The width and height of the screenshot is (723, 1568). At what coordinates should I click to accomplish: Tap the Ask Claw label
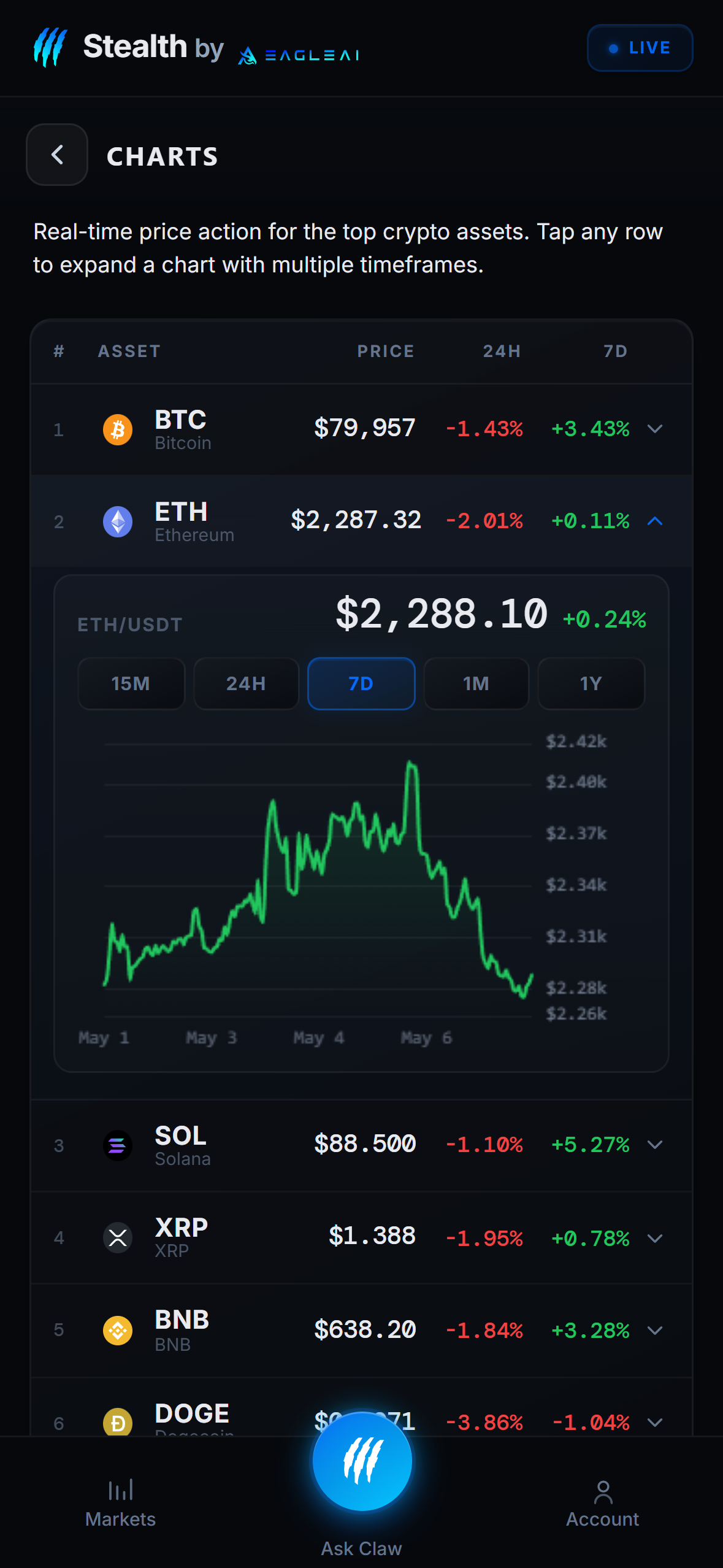point(362,1548)
